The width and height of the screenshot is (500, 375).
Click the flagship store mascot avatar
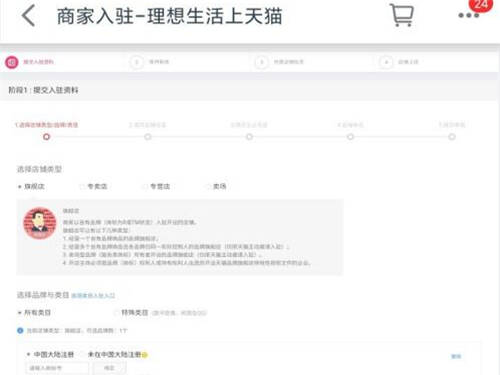[40, 223]
